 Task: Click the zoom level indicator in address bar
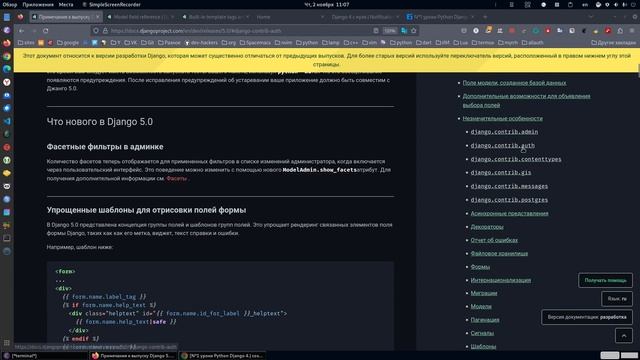391,31
